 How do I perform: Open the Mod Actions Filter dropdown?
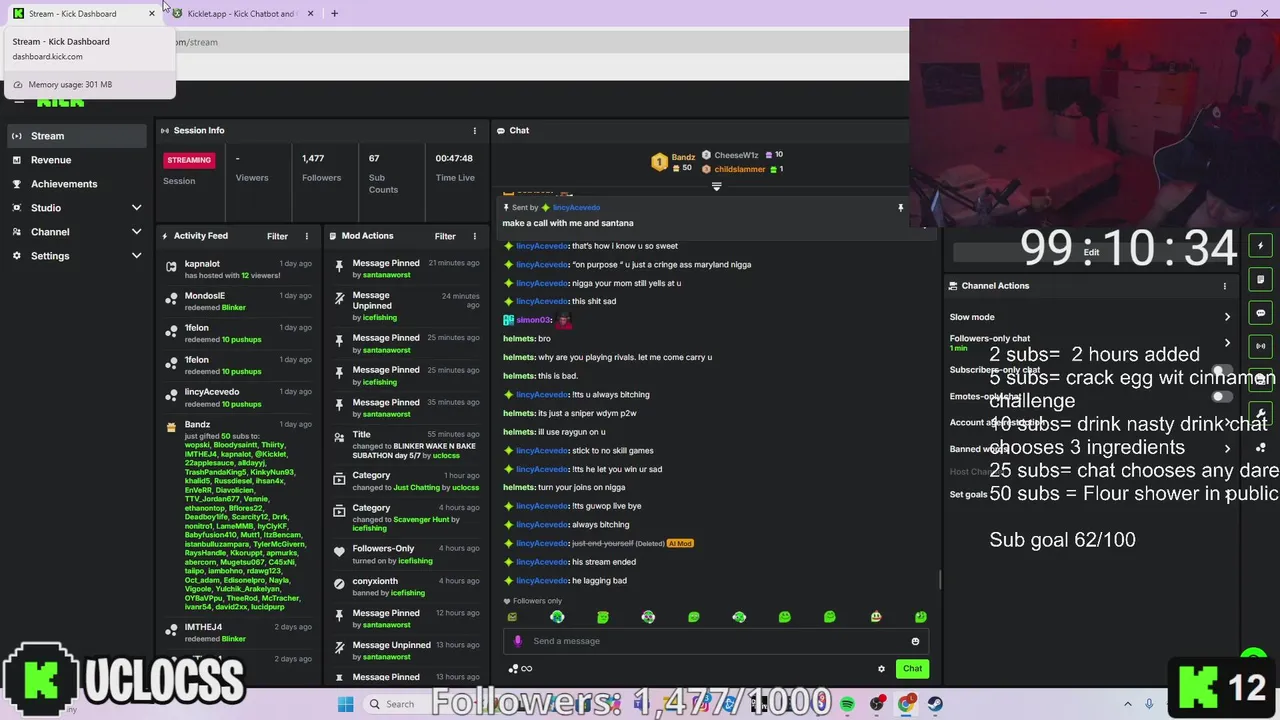[445, 236]
